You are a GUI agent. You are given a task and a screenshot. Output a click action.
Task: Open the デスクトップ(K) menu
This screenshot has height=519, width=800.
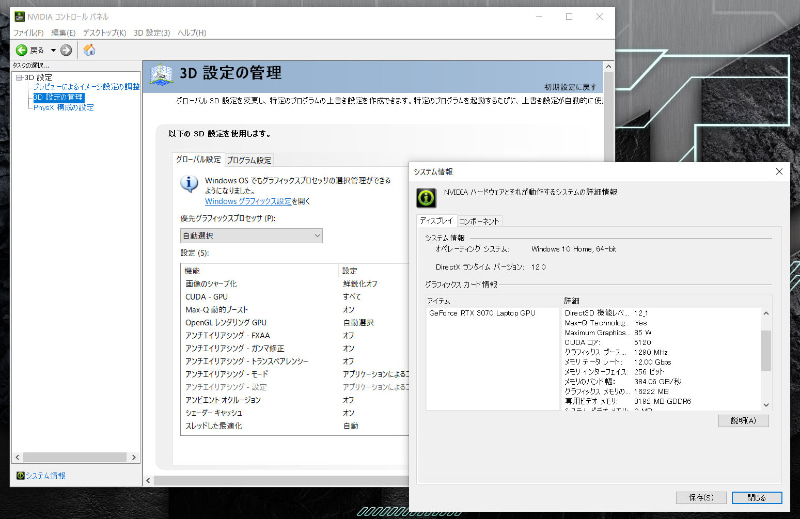click(x=105, y=33)
